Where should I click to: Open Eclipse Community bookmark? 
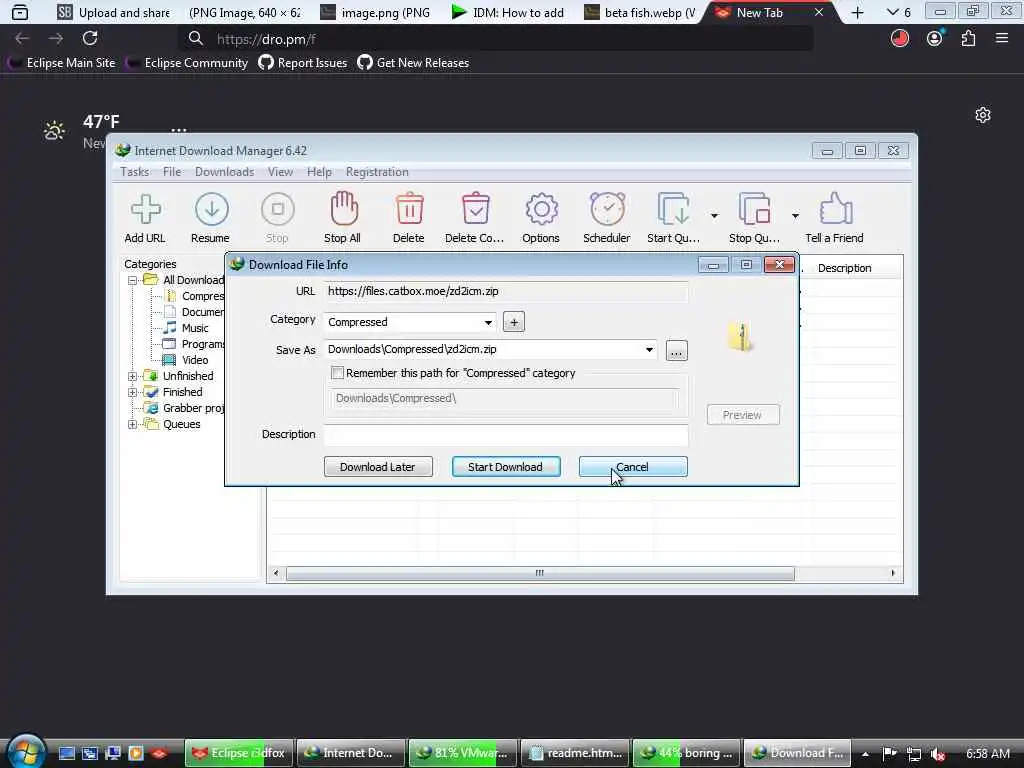187,63
